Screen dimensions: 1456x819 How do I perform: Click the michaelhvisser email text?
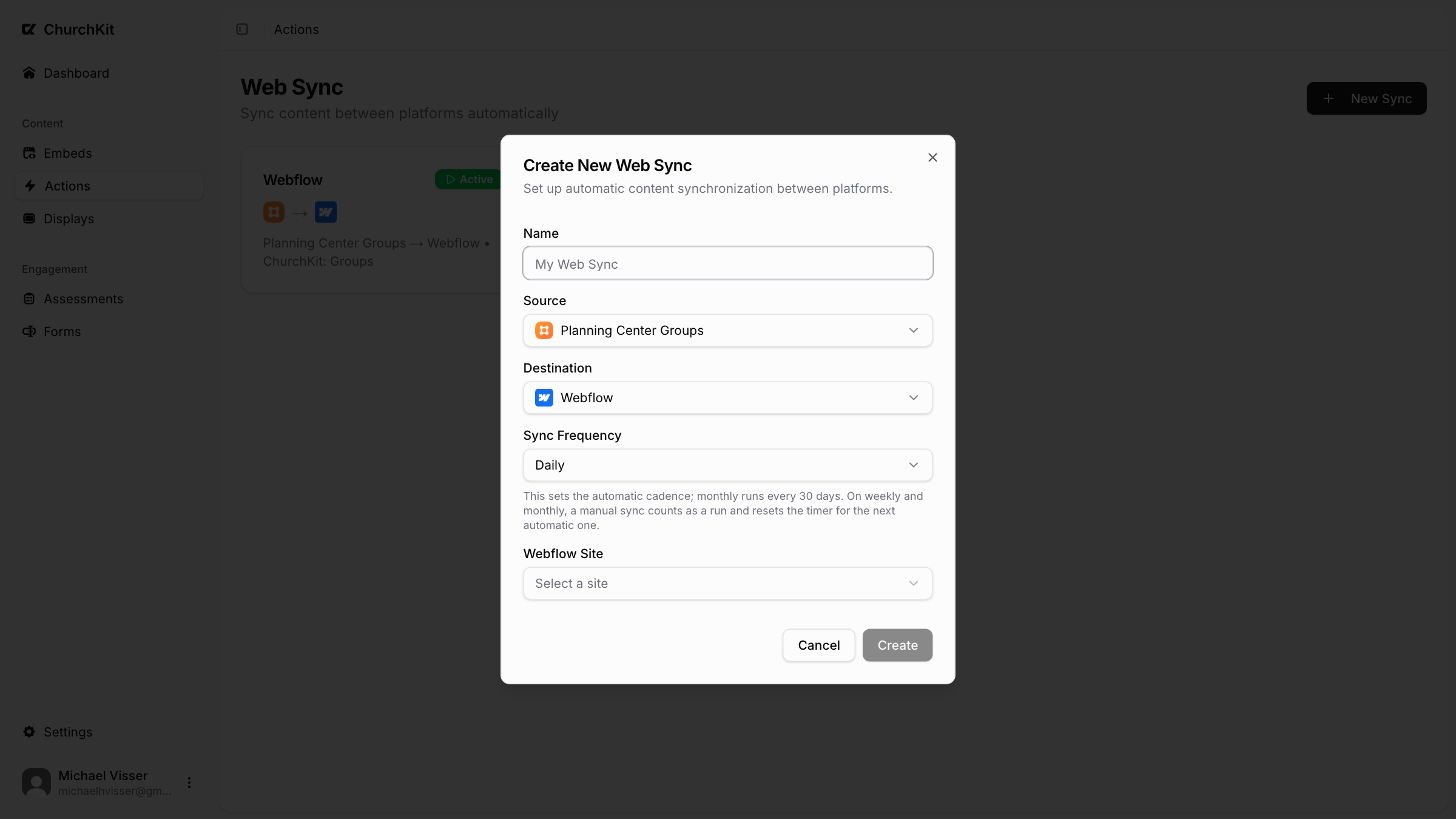tap(115, 791)
